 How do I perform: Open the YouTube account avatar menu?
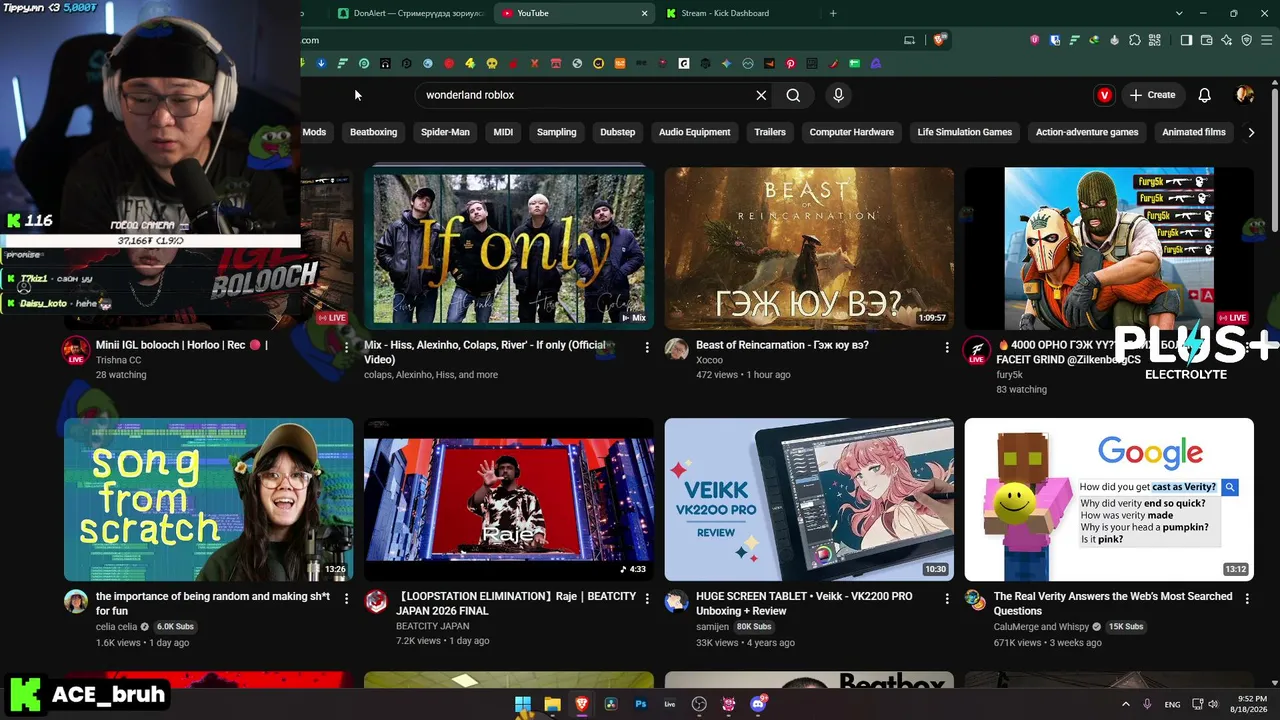(1245, 95)
